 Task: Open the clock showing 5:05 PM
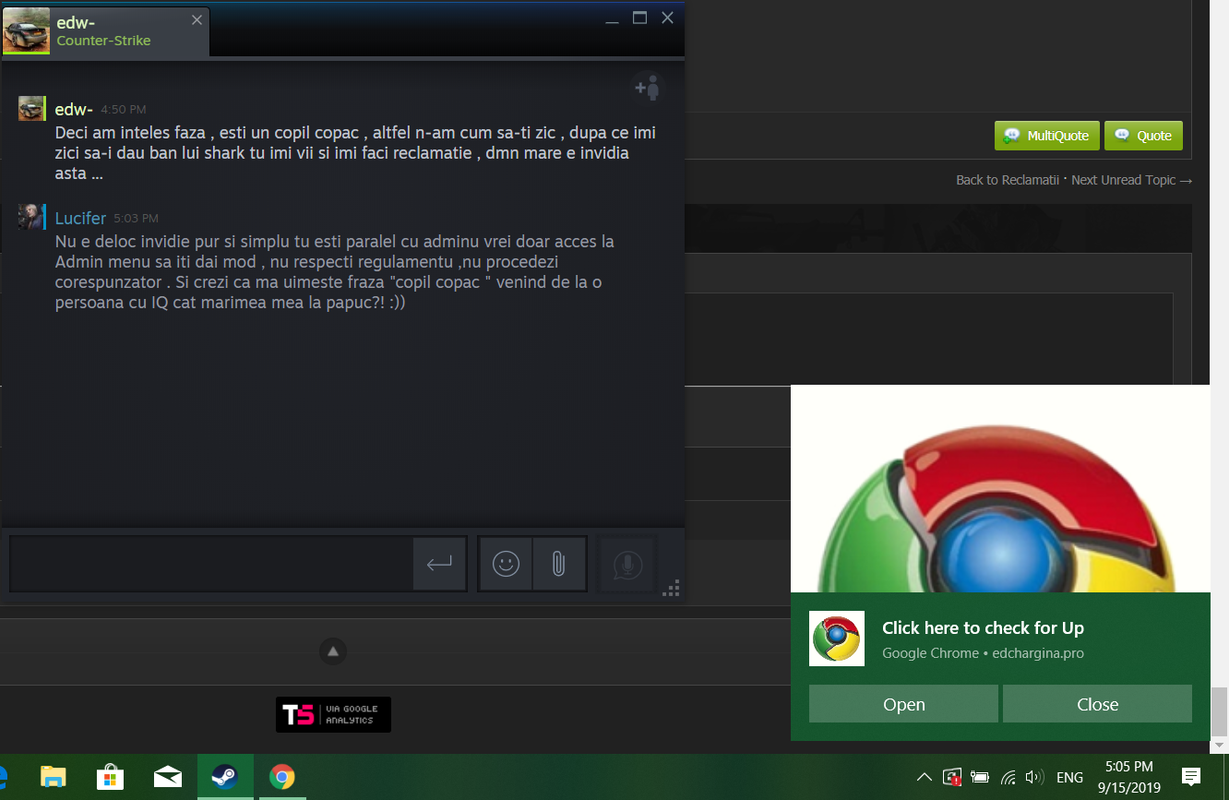(1129, 777)
